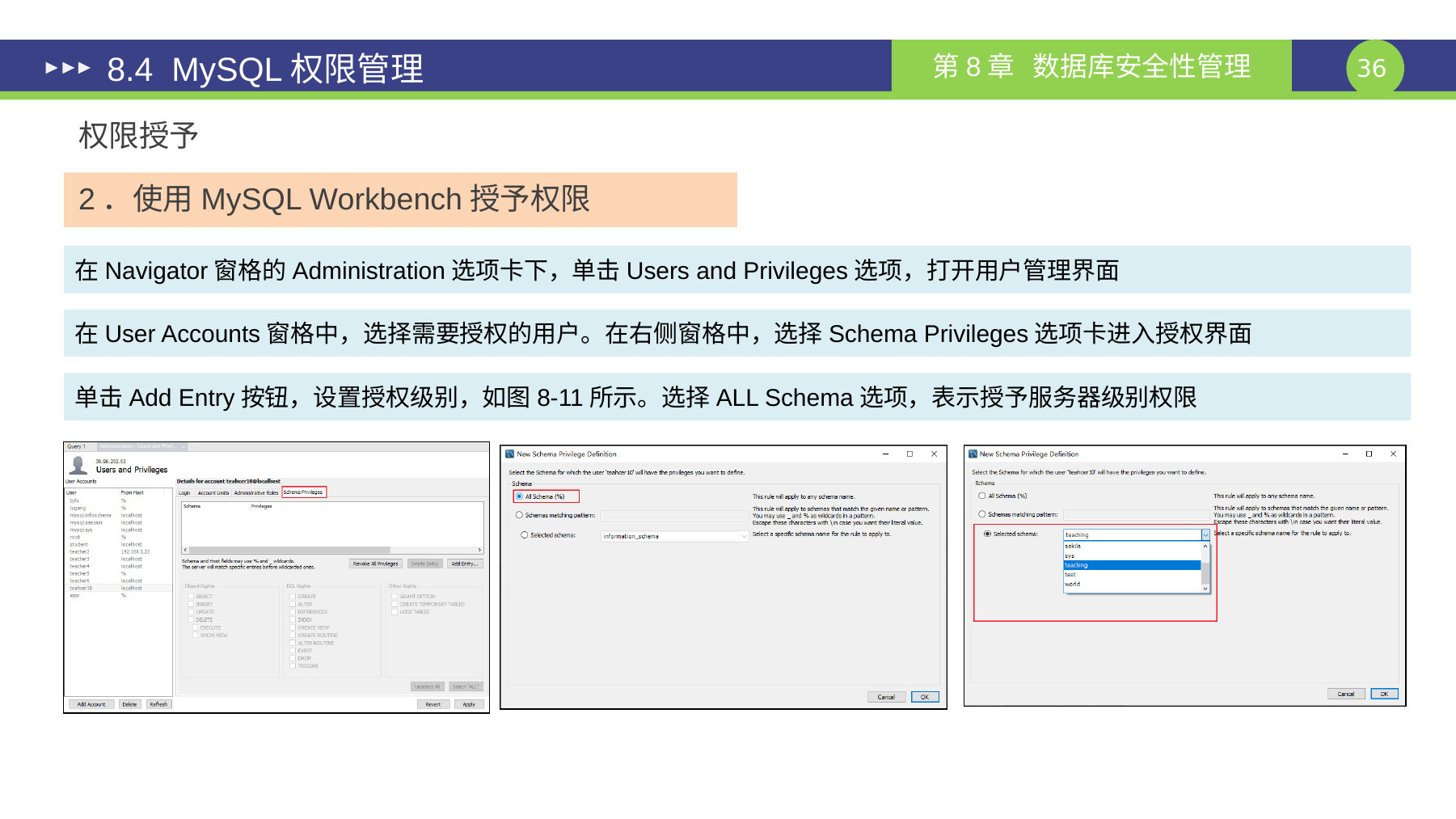Click the Delete button beside Add Account
Image resolution: width=1456 pixels, height=819 pixels.
coord(129,704)
